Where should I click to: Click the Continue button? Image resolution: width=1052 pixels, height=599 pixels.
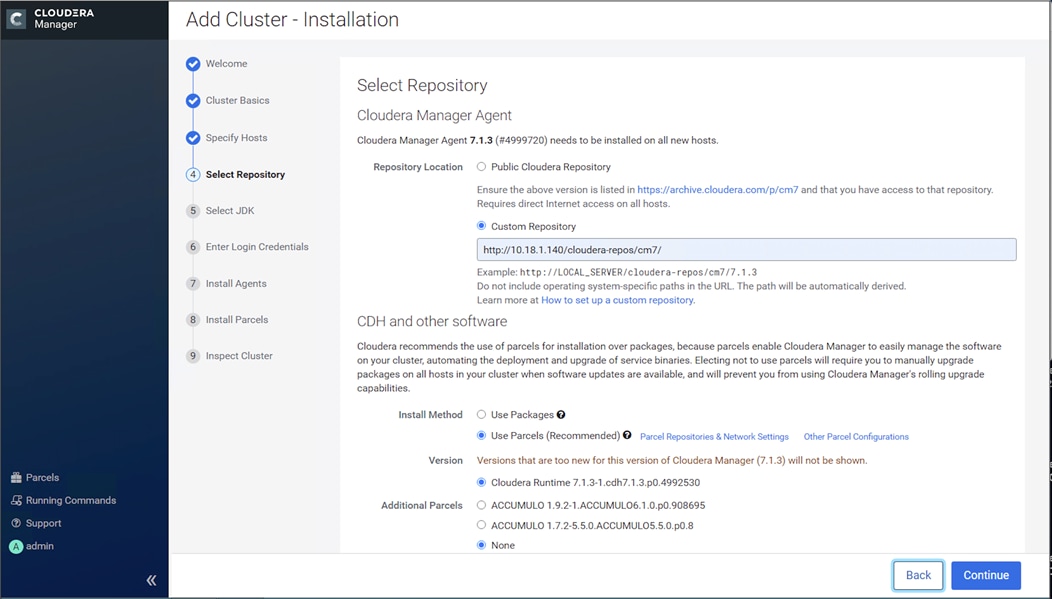(986, 576)
